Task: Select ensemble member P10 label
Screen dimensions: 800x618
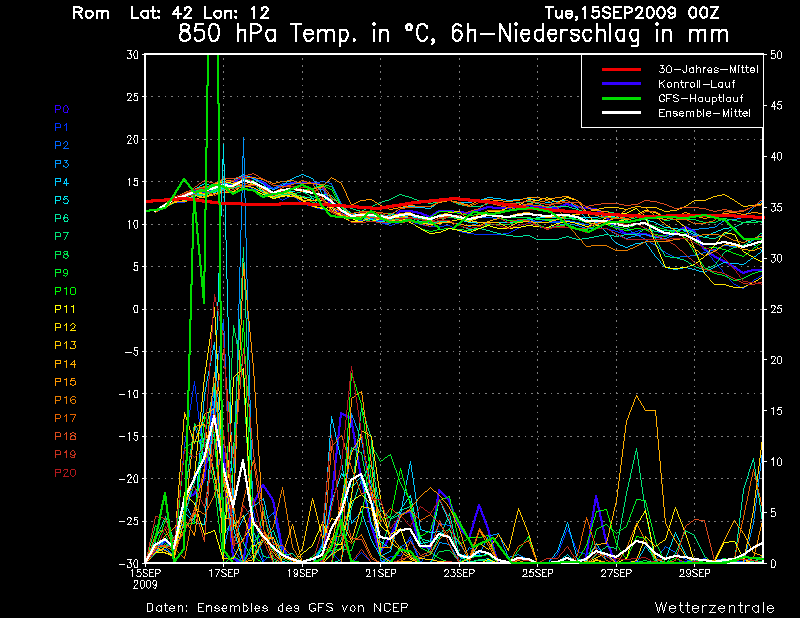Action: click(x=64, y=291)
